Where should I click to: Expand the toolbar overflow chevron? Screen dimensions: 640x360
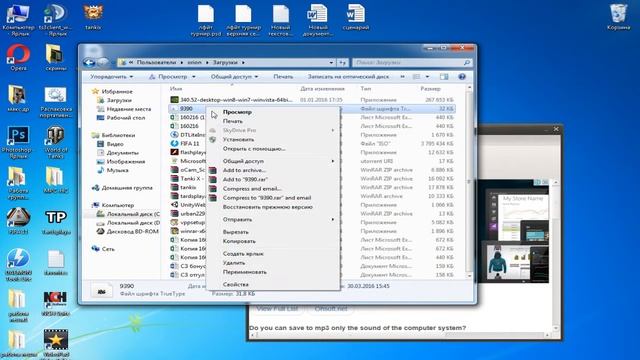(x=402, y=77)
